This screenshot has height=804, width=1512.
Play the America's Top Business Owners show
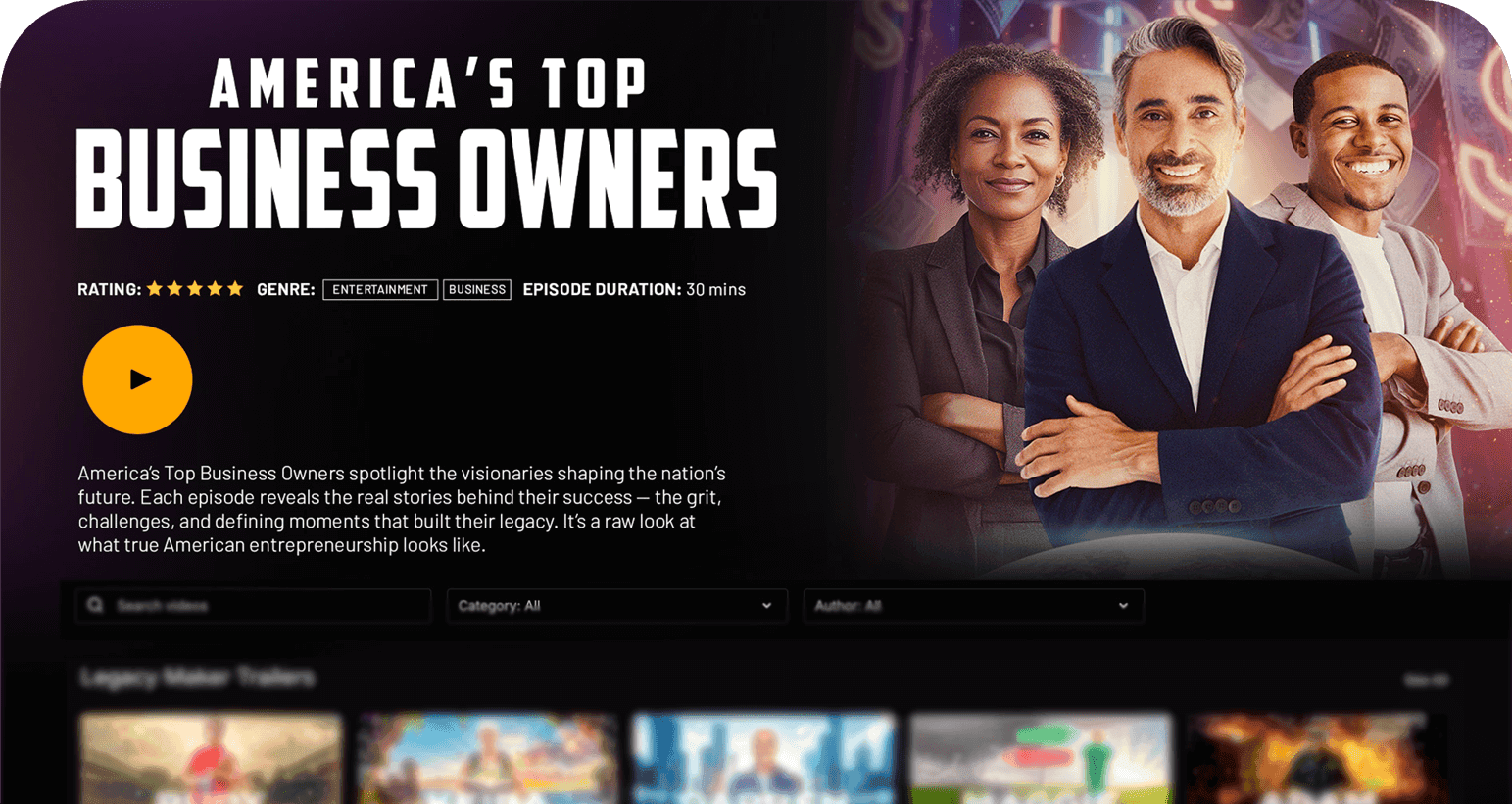(x=137, y=379)
